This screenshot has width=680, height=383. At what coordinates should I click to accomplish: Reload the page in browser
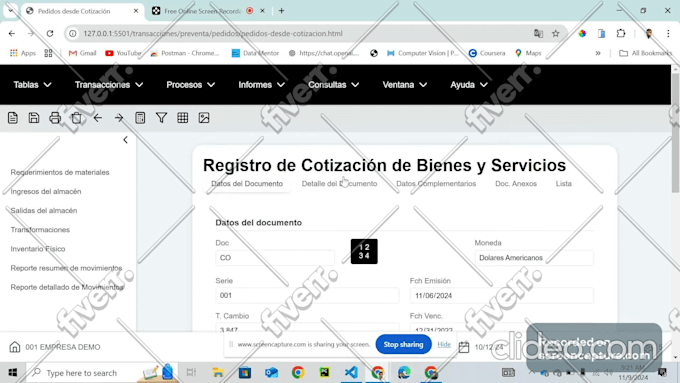point(50,33)
